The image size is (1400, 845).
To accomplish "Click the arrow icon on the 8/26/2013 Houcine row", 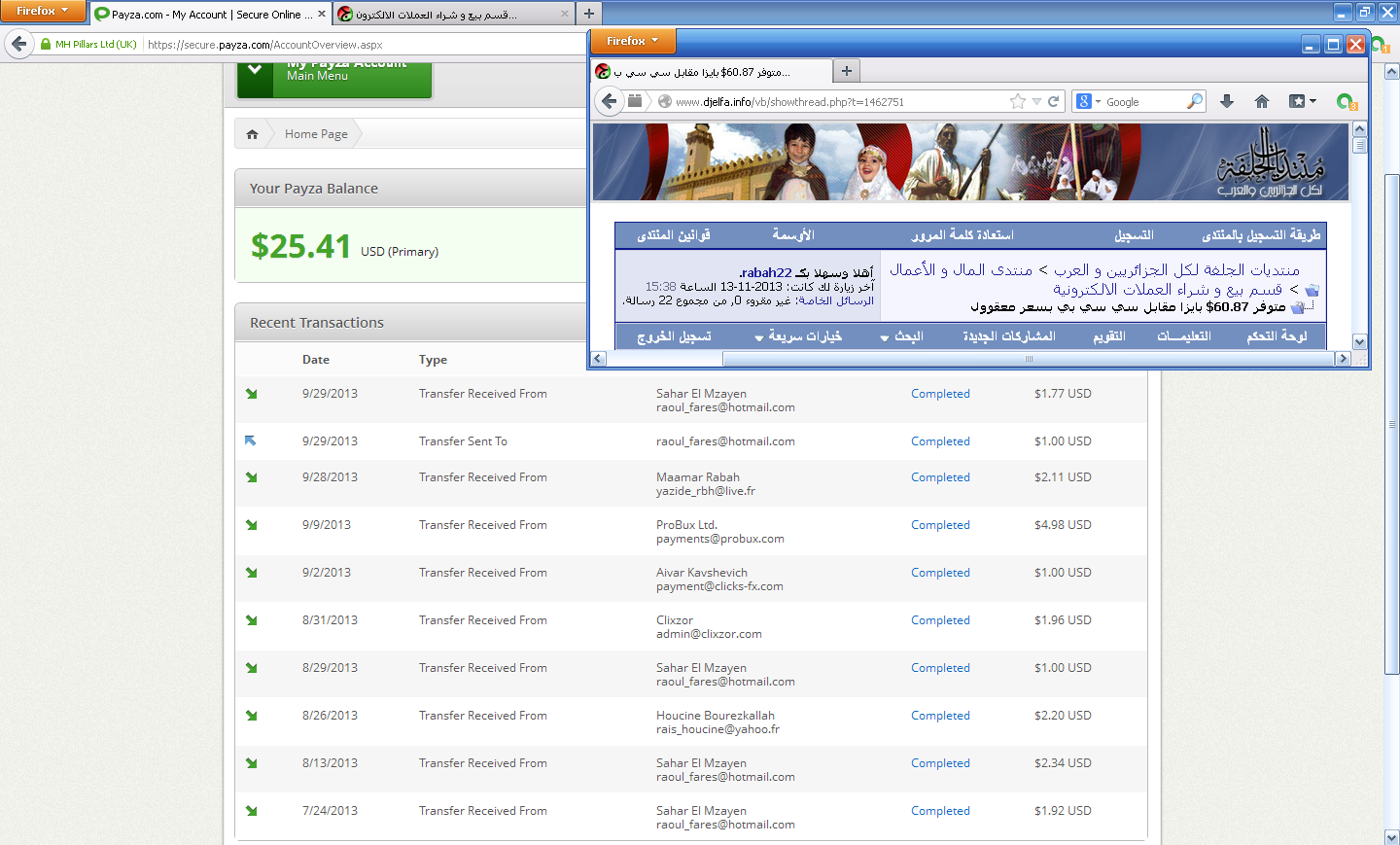I will [x=251, y=716].
